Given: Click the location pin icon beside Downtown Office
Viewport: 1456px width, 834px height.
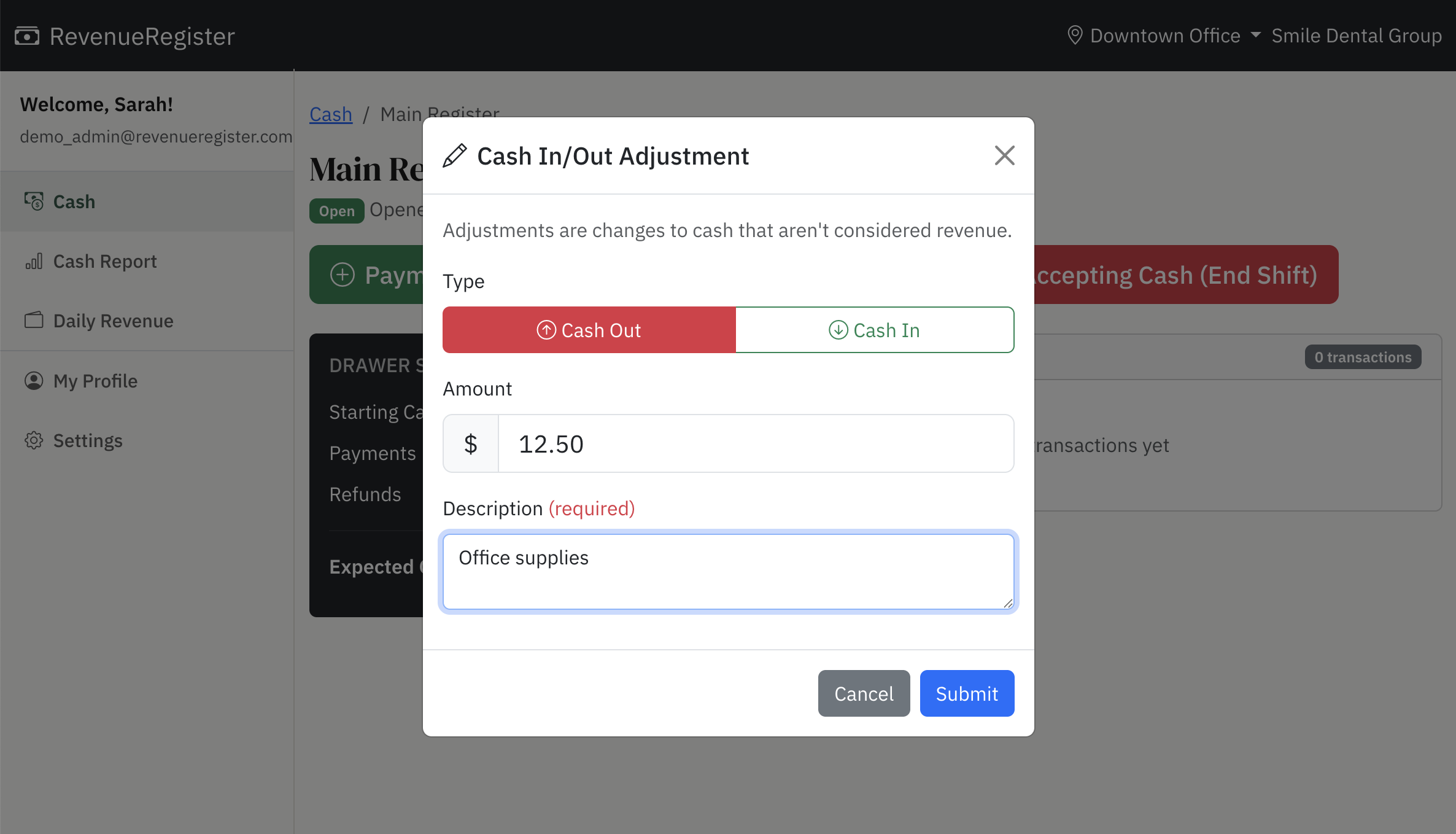Looking at the screenshot, I should [1074, 35].
